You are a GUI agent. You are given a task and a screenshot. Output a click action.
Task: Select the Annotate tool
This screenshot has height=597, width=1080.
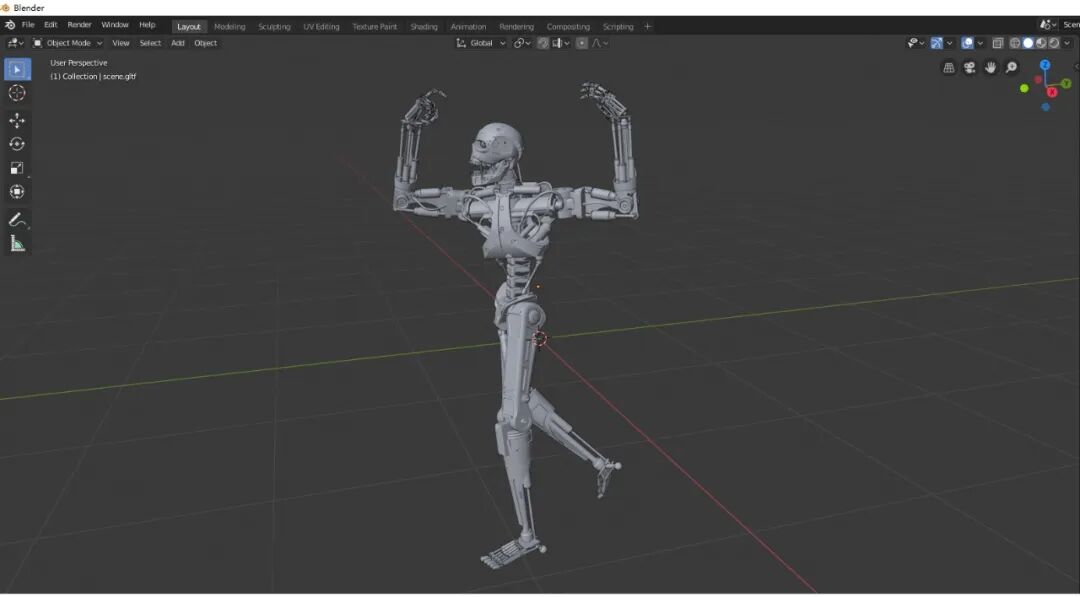point(17,219)
